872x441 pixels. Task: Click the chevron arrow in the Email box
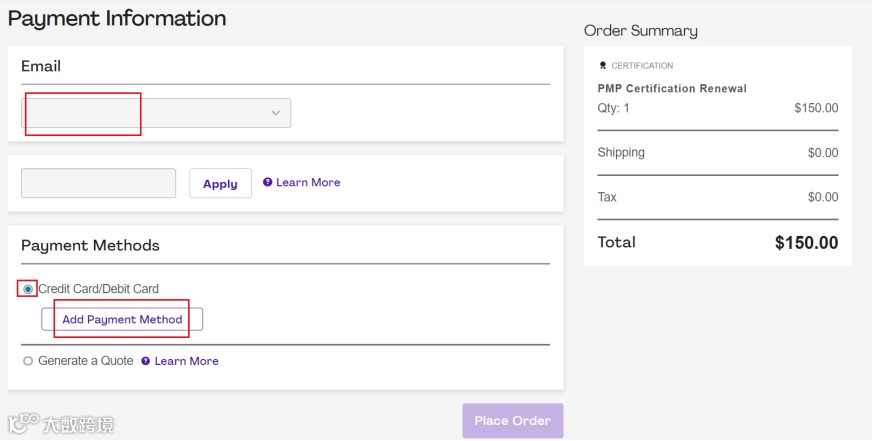pos(276,113)
